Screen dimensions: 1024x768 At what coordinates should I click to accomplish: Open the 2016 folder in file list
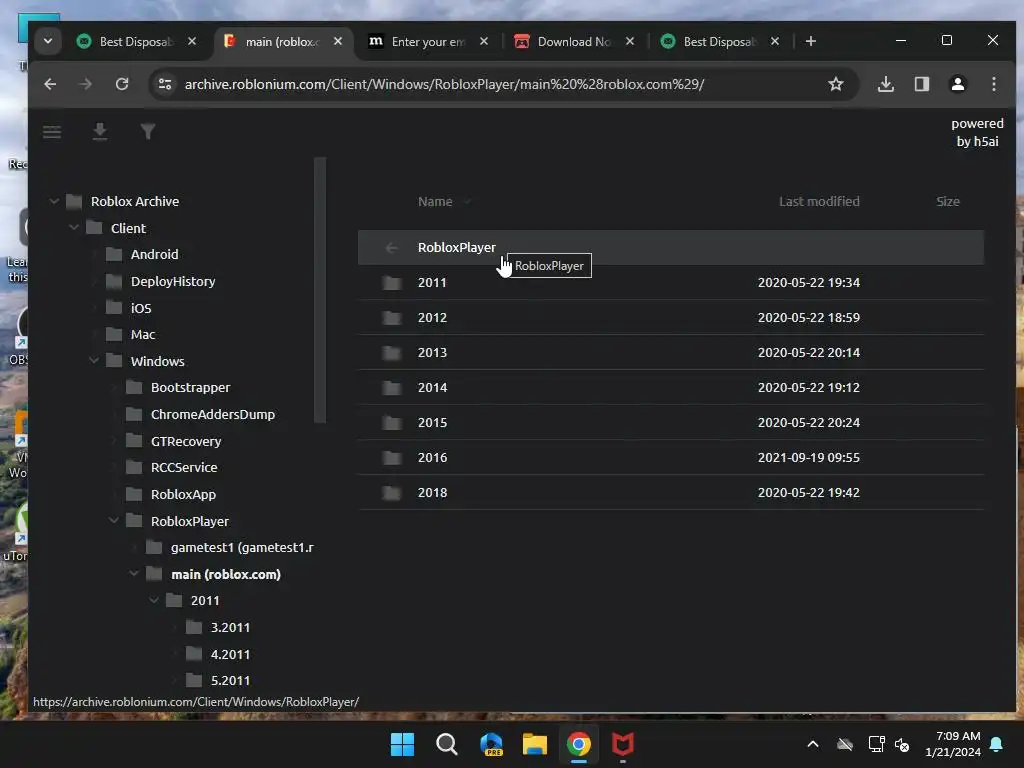[x=671, y=457]
